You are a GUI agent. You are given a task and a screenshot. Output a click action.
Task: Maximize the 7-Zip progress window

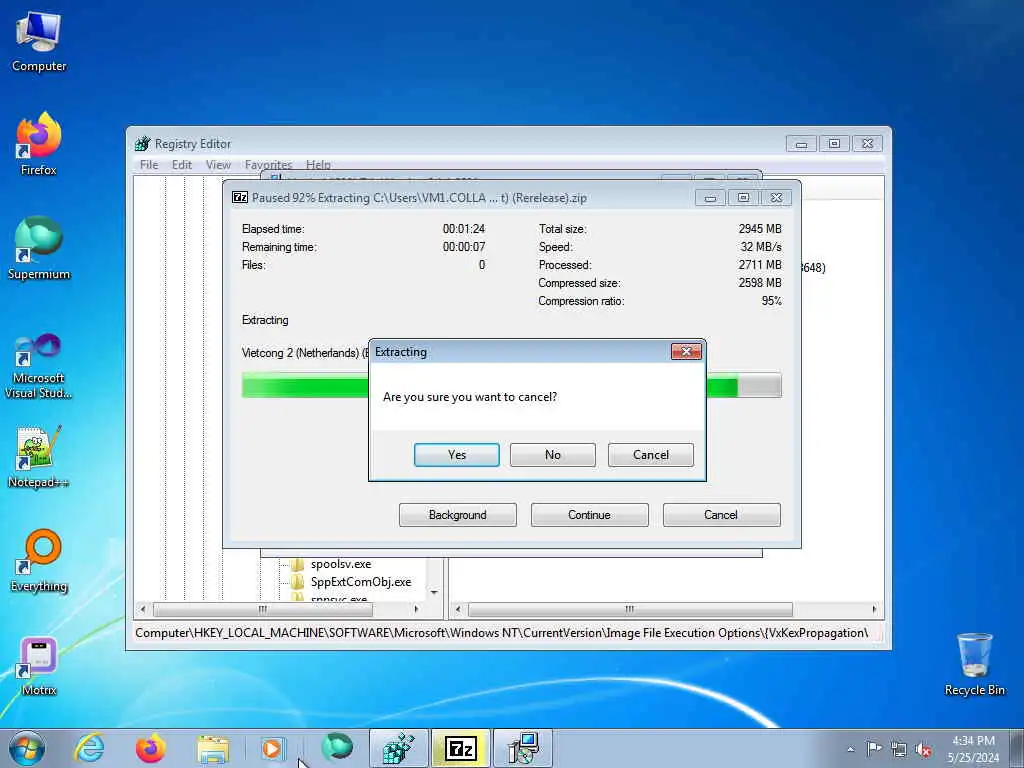pos(743,198)
